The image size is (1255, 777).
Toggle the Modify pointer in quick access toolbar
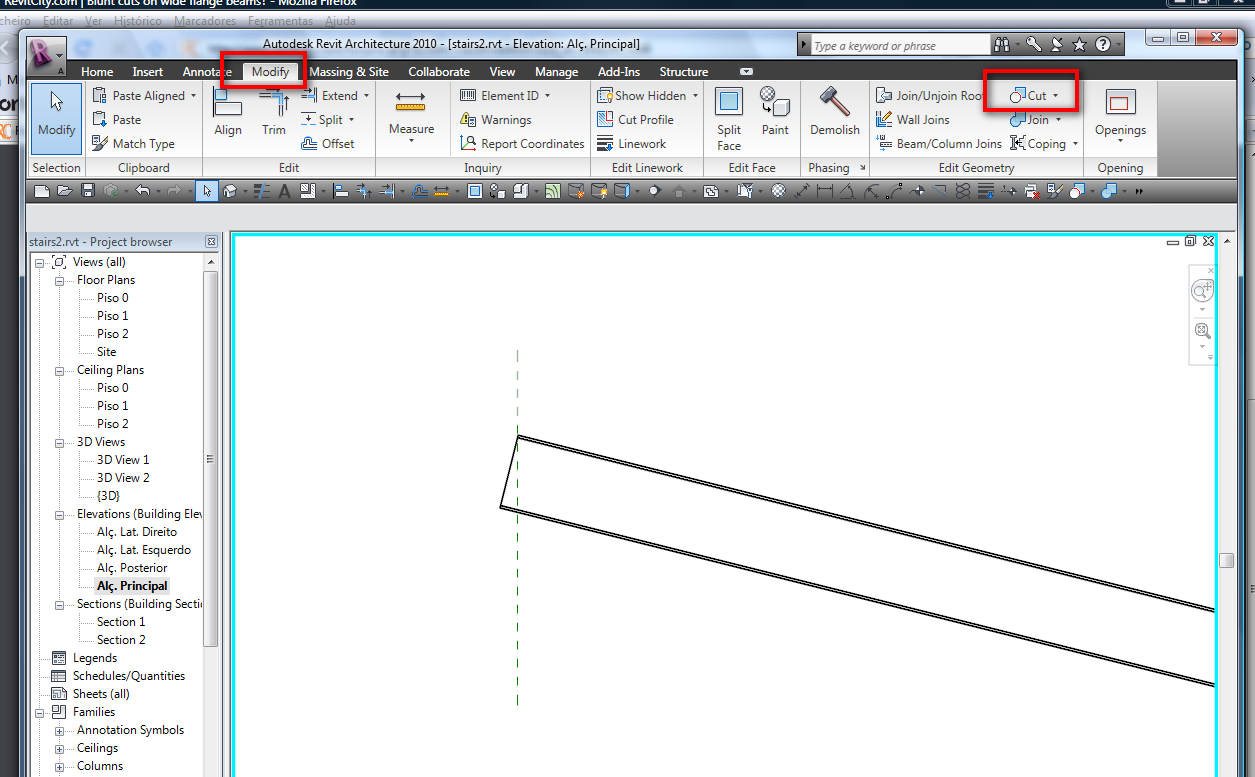pos(207,191)
